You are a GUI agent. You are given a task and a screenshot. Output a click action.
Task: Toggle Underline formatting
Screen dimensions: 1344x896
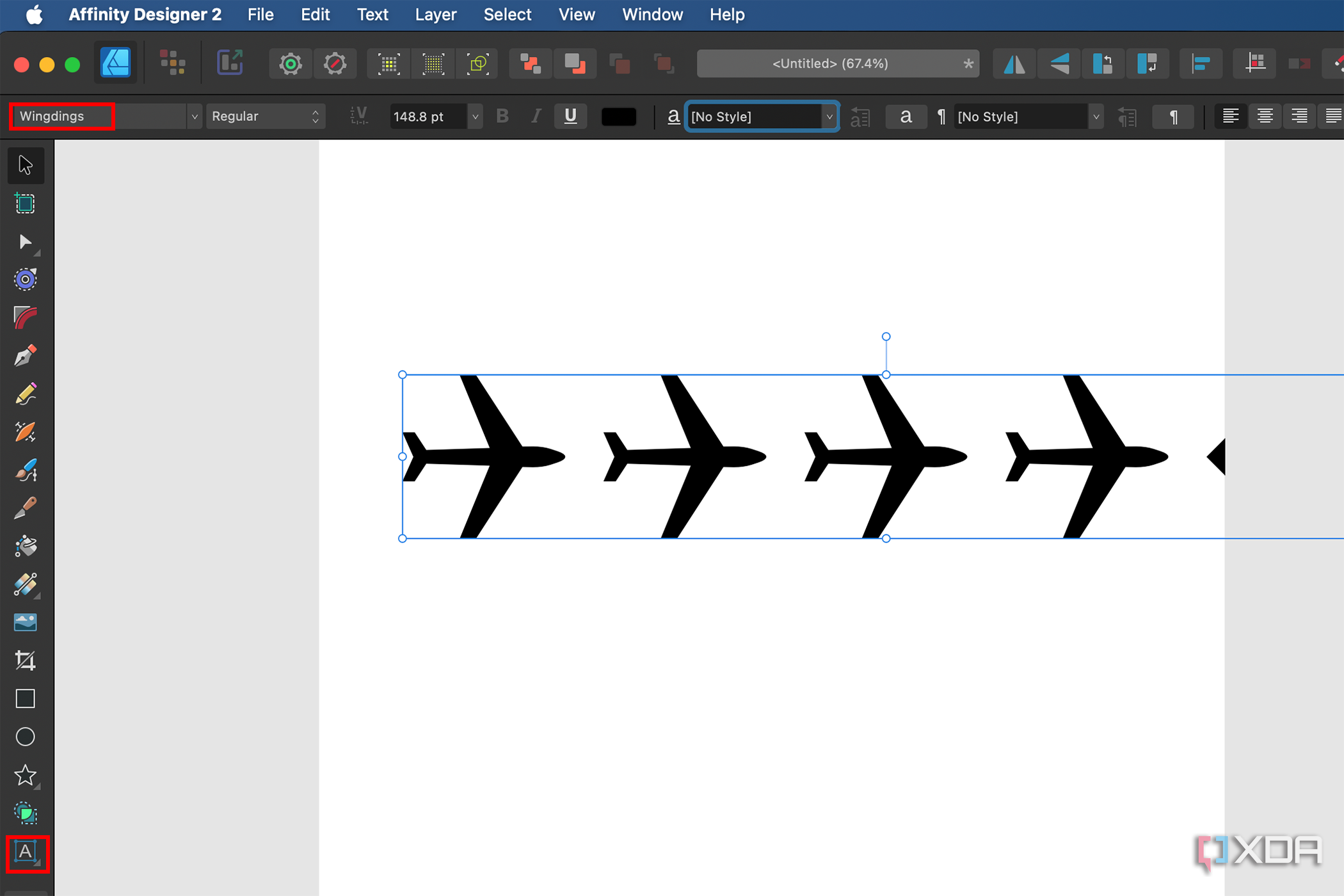pyautogui.click(x=570, y=116)
